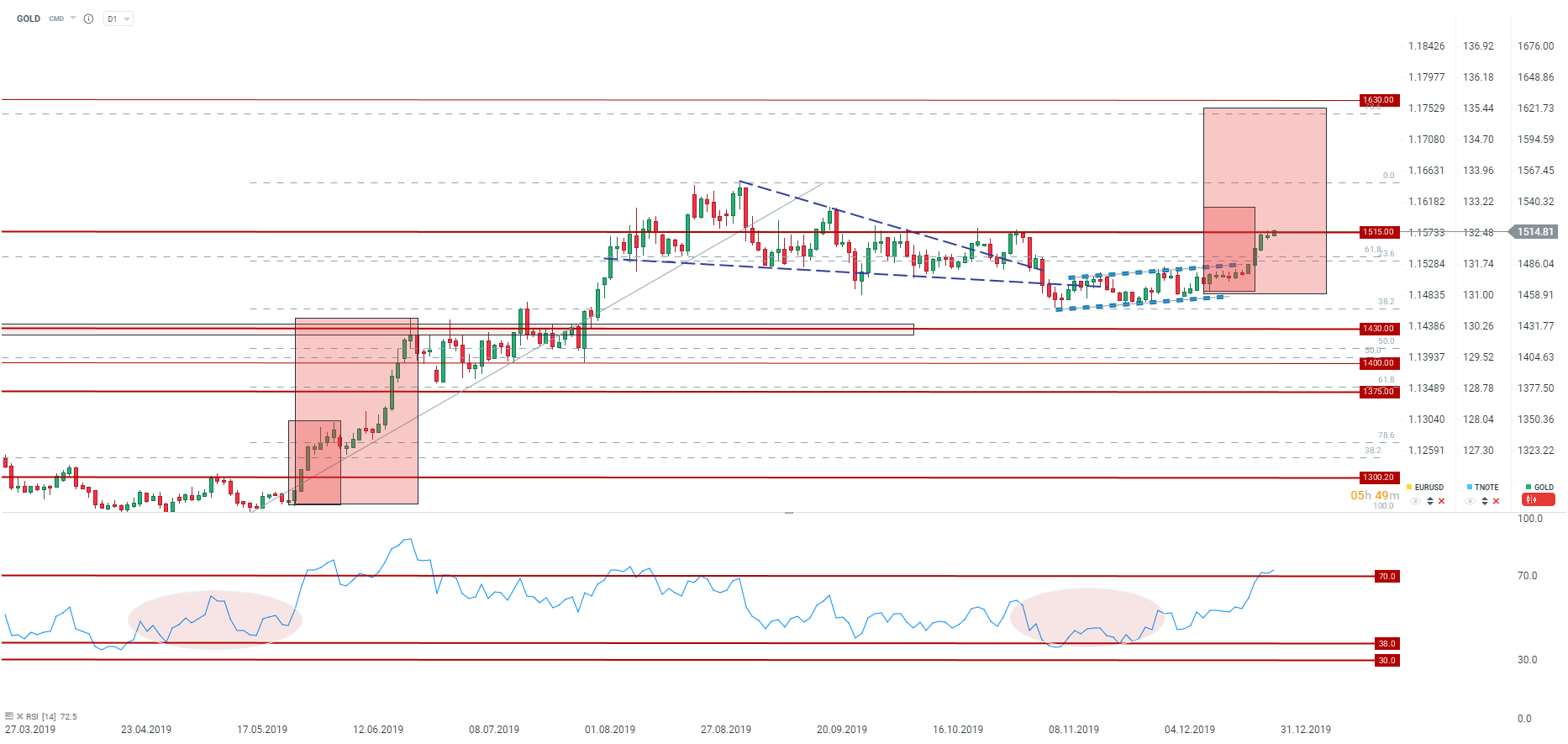Select the 1300.20 horizontal line label
The width and height of the screenshot is (1568, 744).
tap(1378, 478)
